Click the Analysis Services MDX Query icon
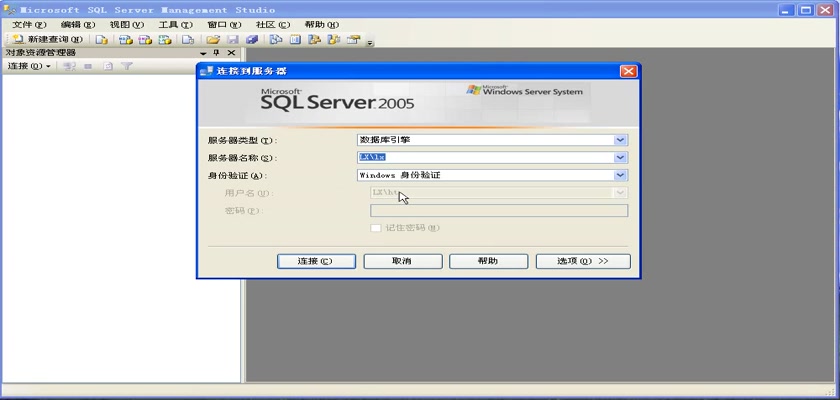The height and width of the screenshot is (400, 840). (x=125, y=40)
